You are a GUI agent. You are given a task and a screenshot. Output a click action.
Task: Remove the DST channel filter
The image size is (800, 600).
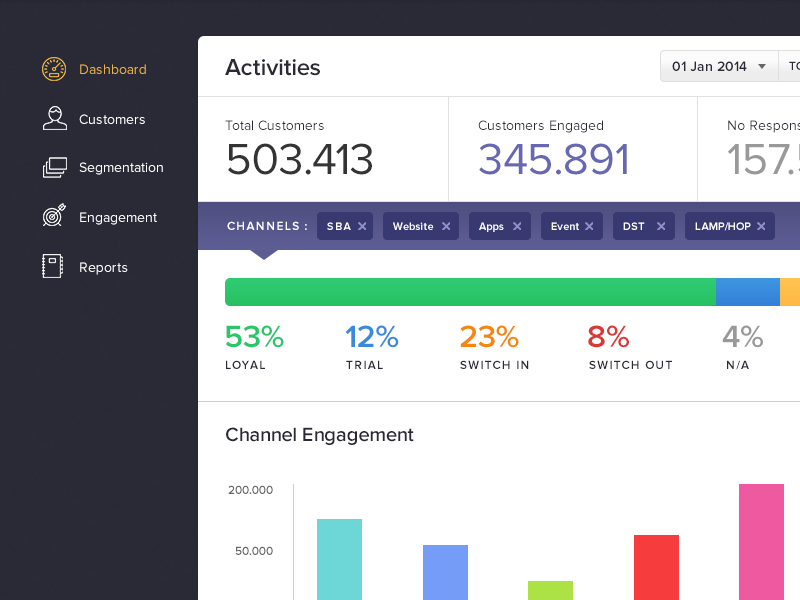click(661, 226)
